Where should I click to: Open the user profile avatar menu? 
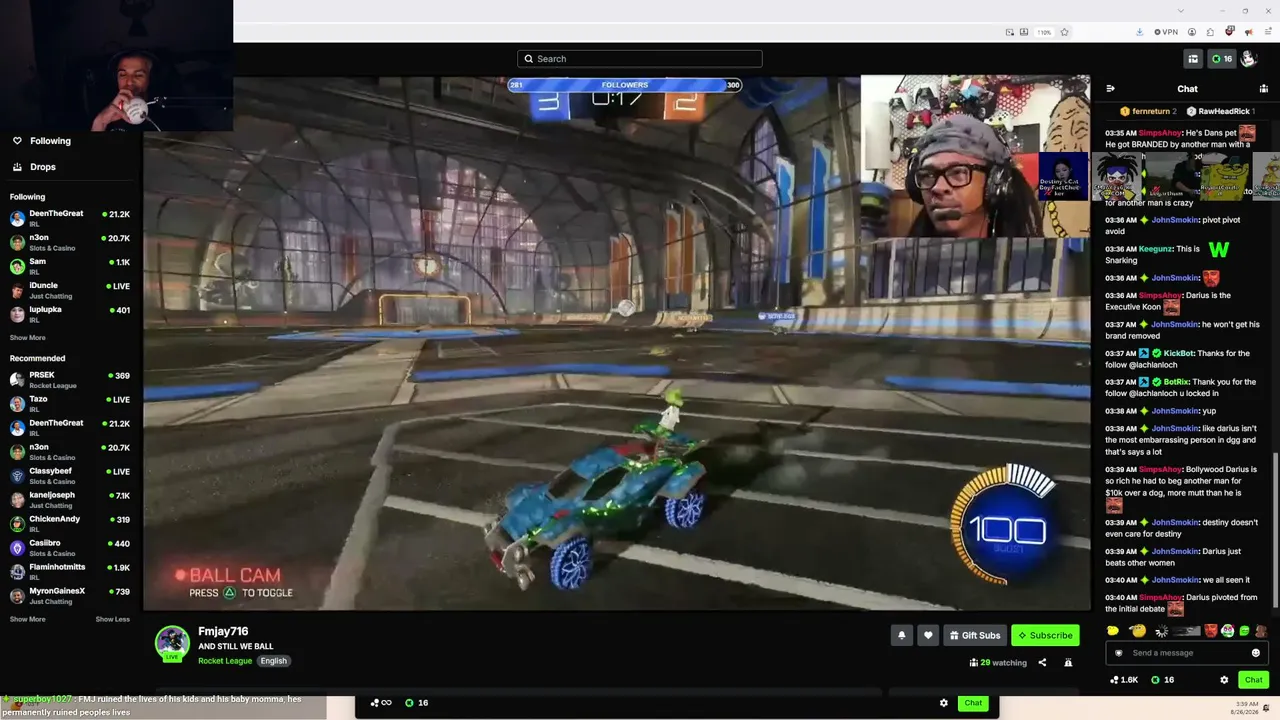tap(1248, 59)
